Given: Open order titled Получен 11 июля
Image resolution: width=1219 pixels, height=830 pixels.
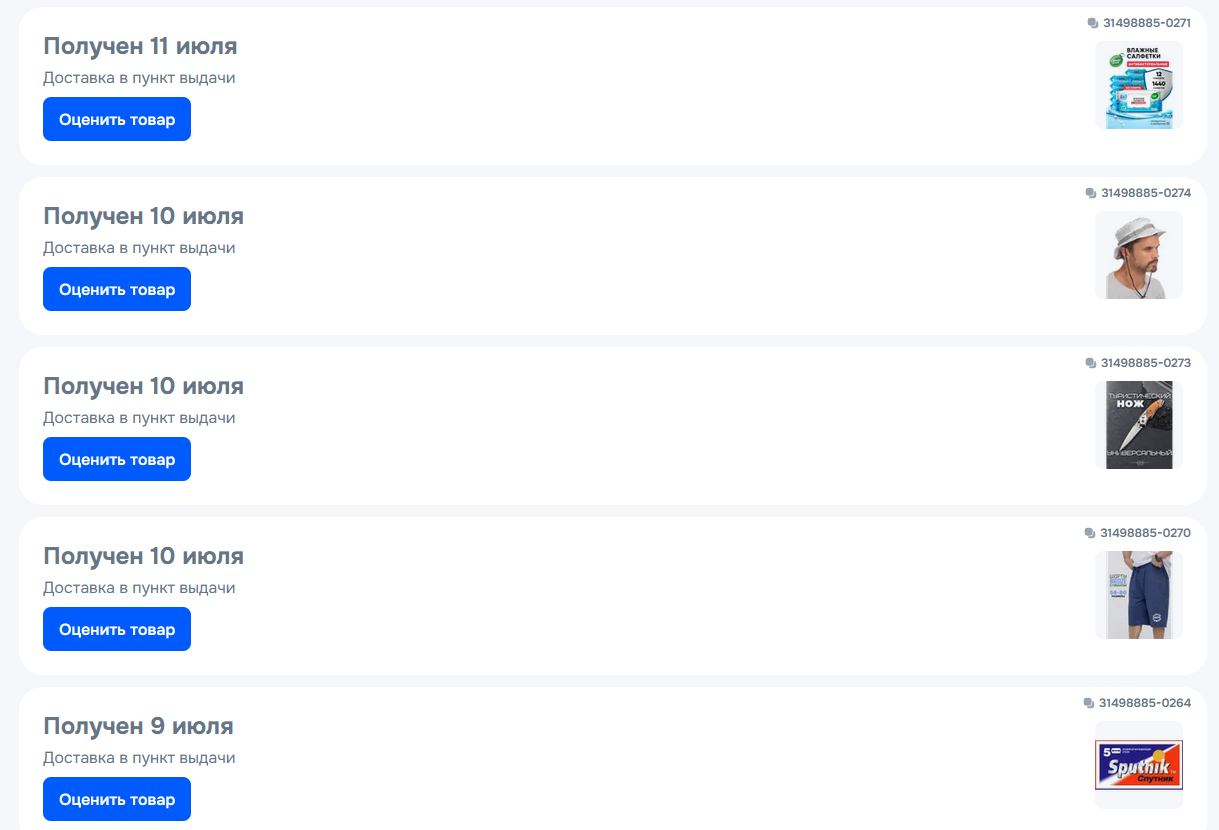Looking at the screenshot, I should coord(140,46).
